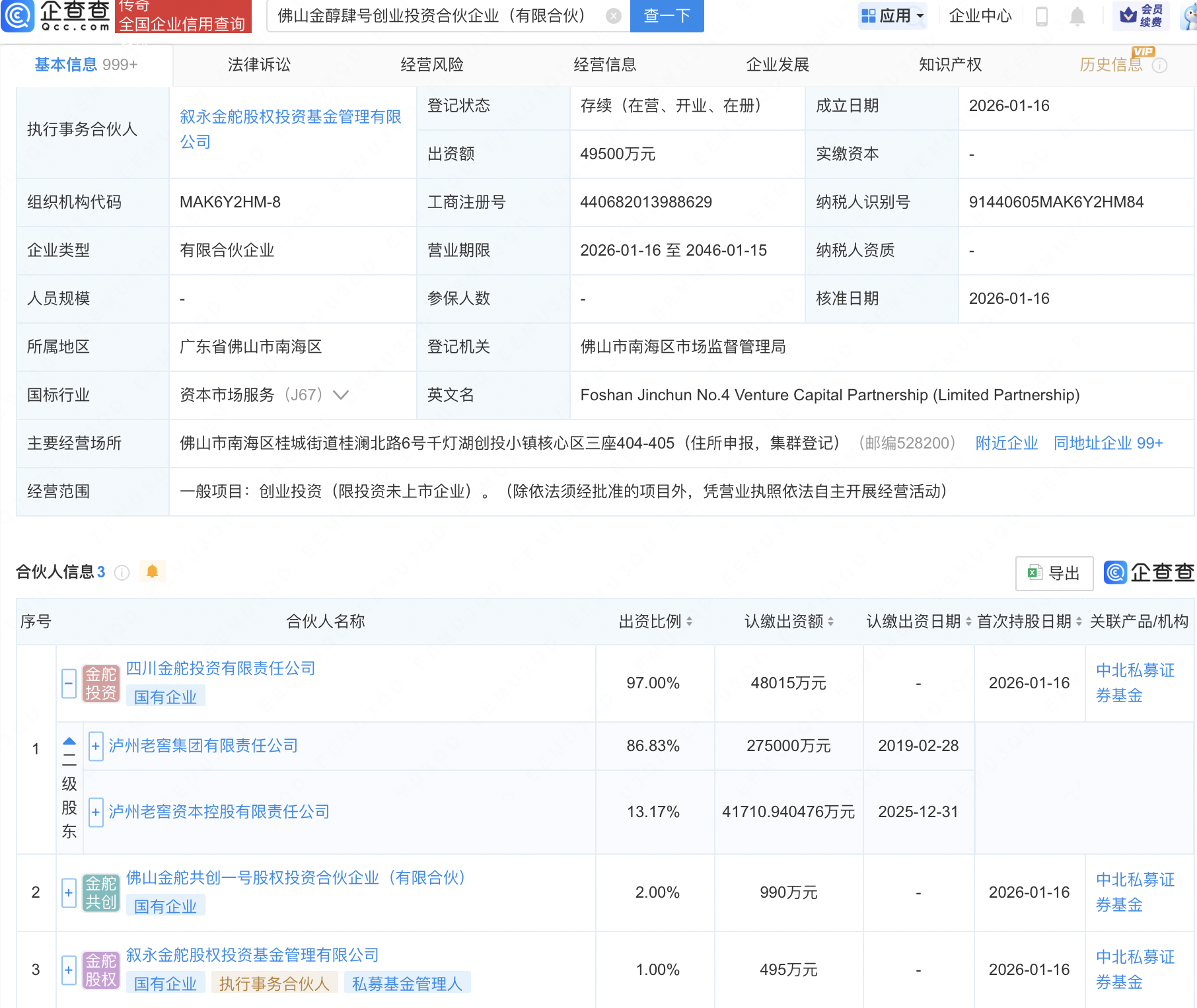The height and width of the screenshot is (1008, 1197).
Task: Open the mobile app icon
Action: click(x=1042, y=16)
